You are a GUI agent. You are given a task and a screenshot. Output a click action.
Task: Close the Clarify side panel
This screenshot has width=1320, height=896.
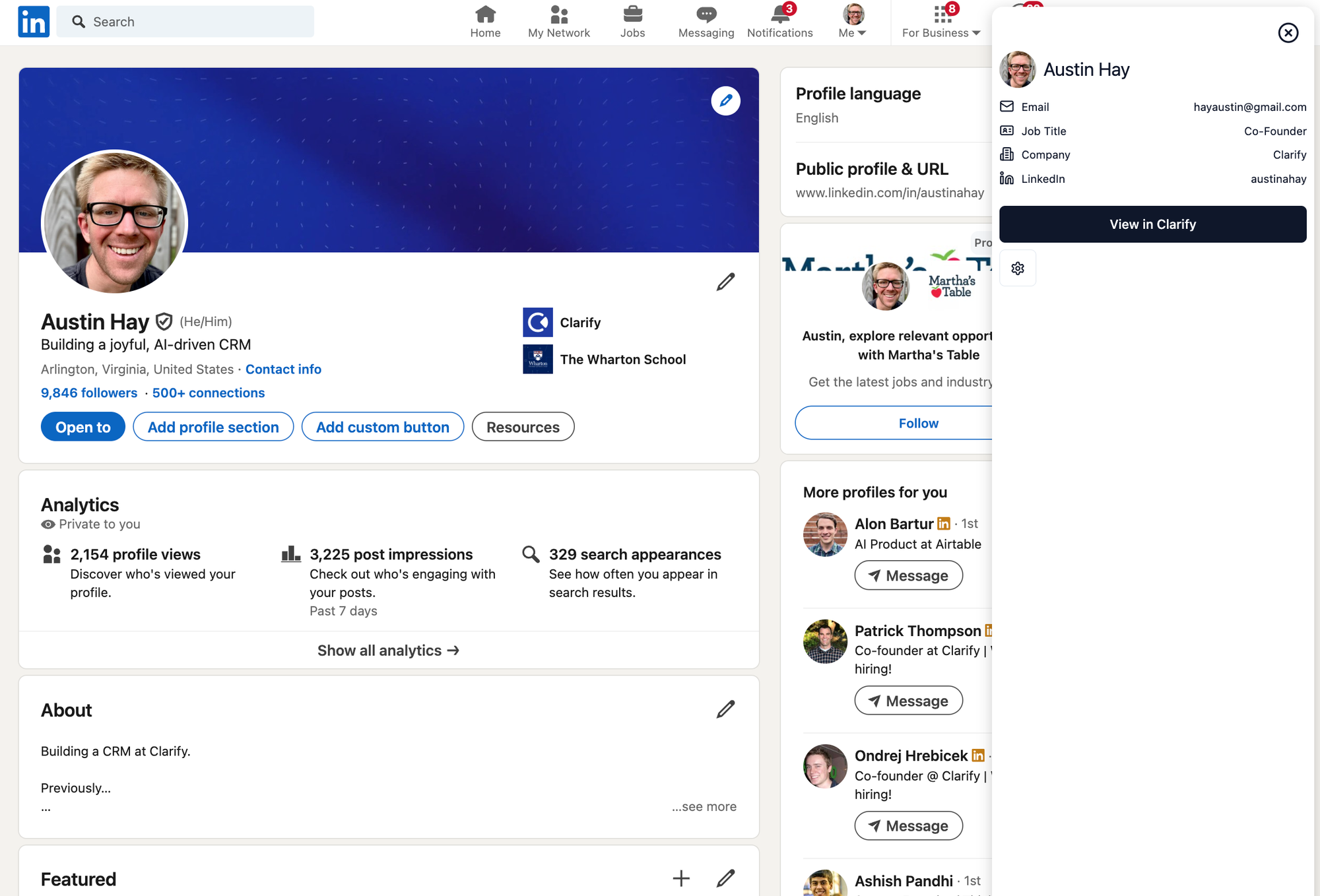(1288, 32)
